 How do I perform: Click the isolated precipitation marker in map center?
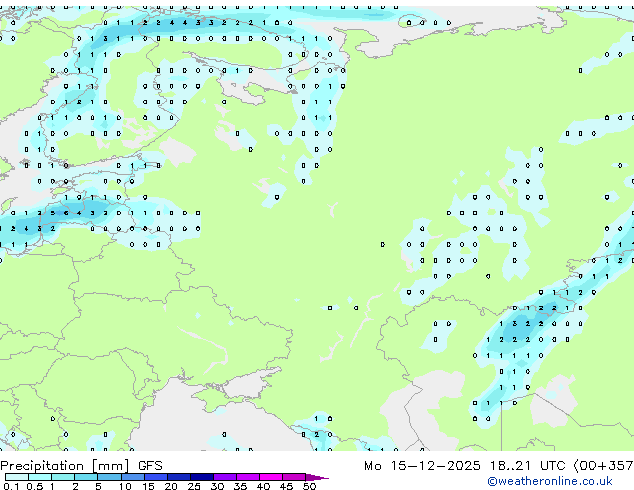[x=330, y=307]
